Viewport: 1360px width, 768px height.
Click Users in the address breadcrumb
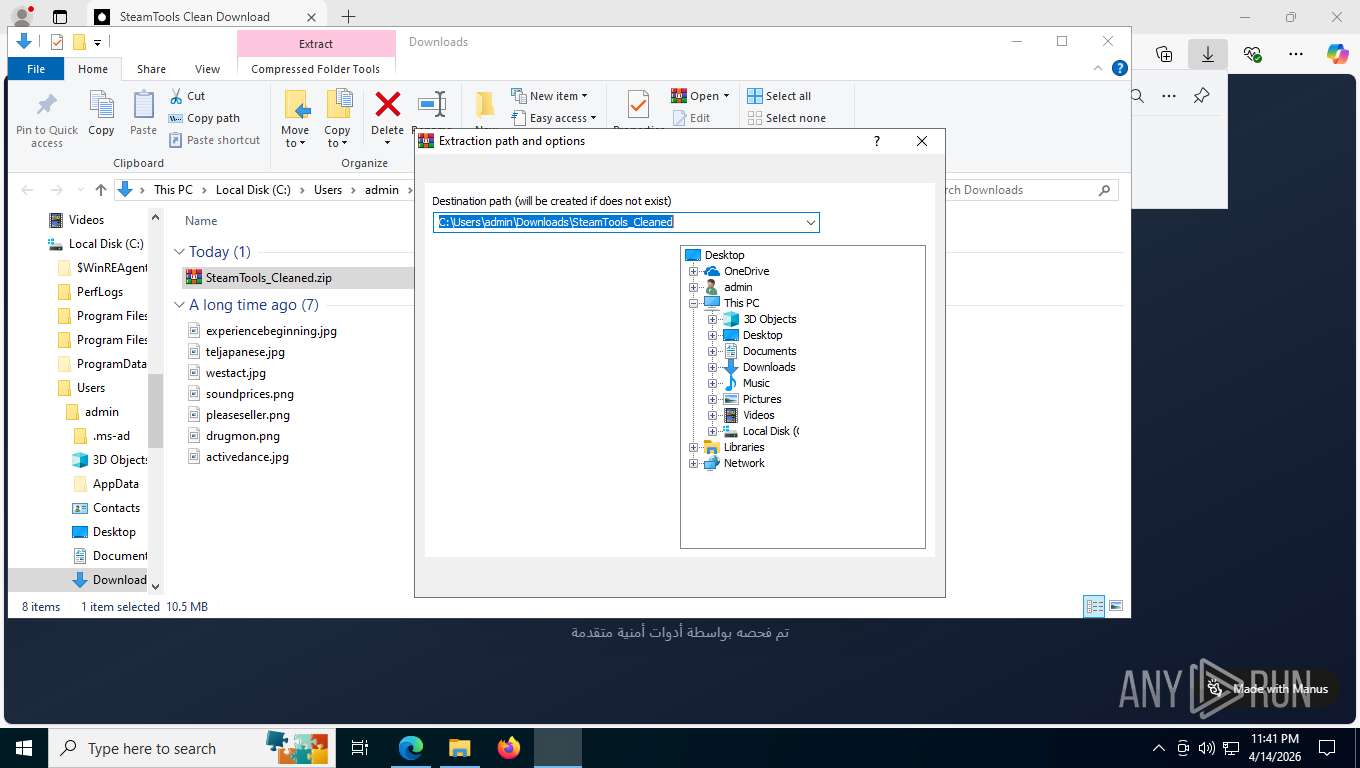tap(328, 190)
